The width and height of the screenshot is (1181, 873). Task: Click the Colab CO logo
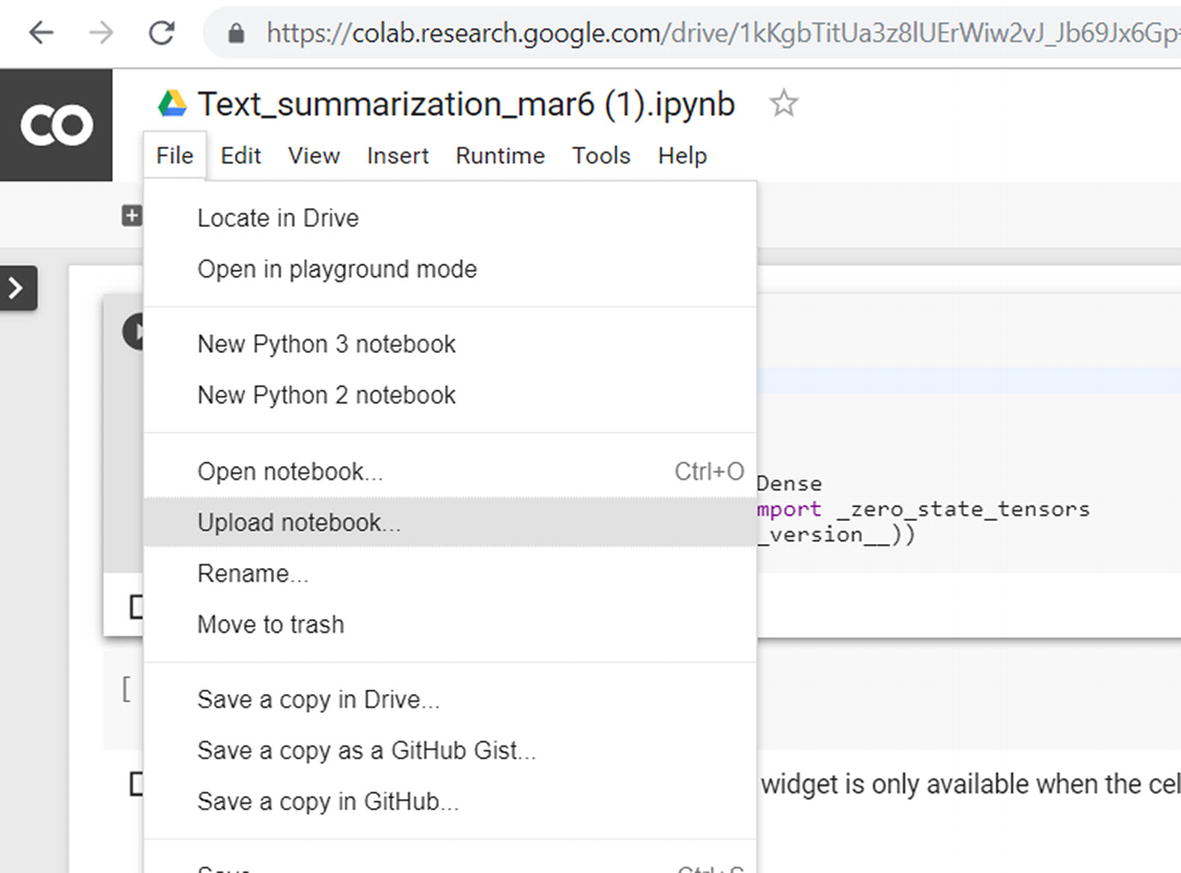[56, 125]
